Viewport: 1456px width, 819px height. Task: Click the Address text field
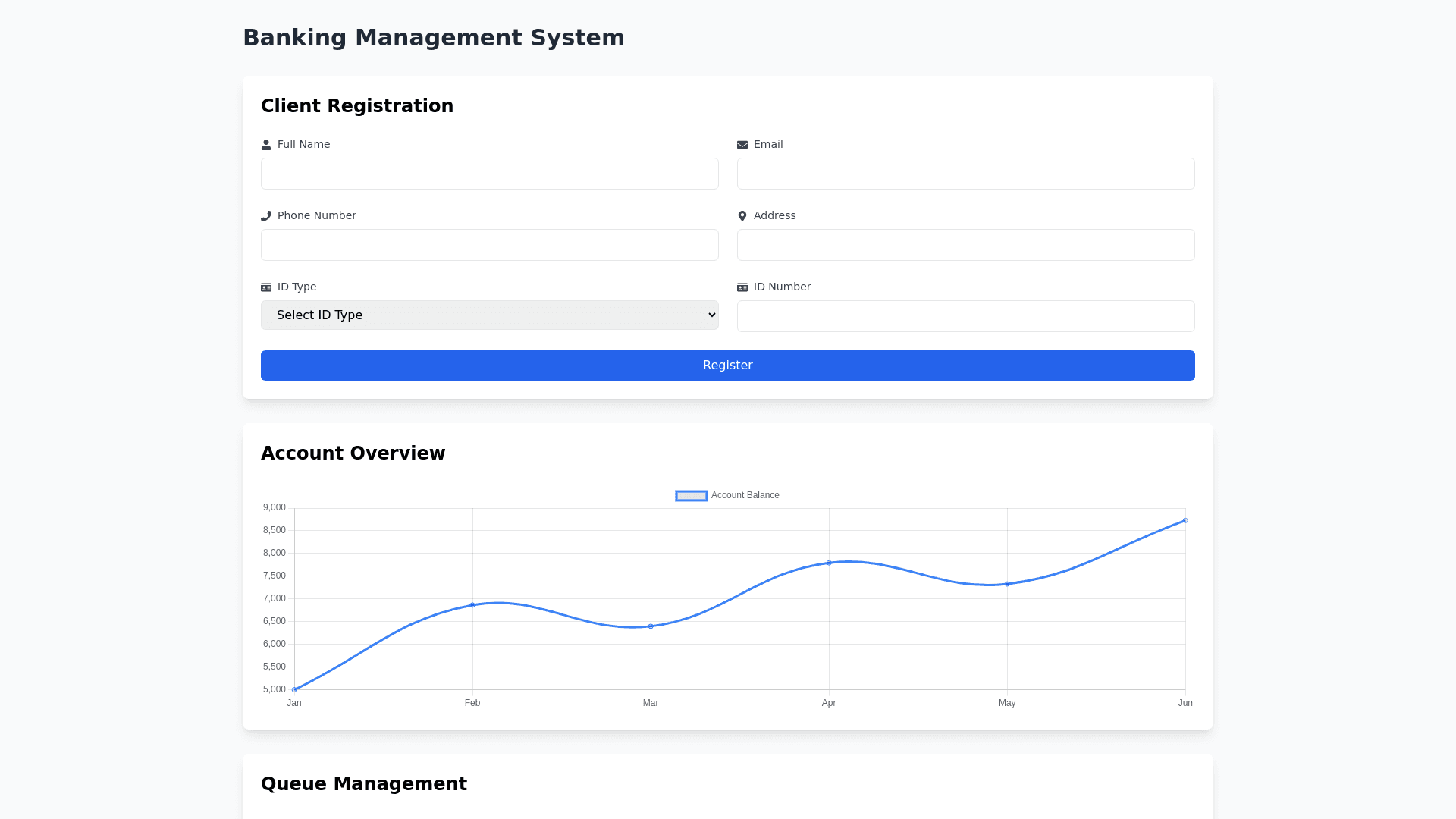[965, 245]
